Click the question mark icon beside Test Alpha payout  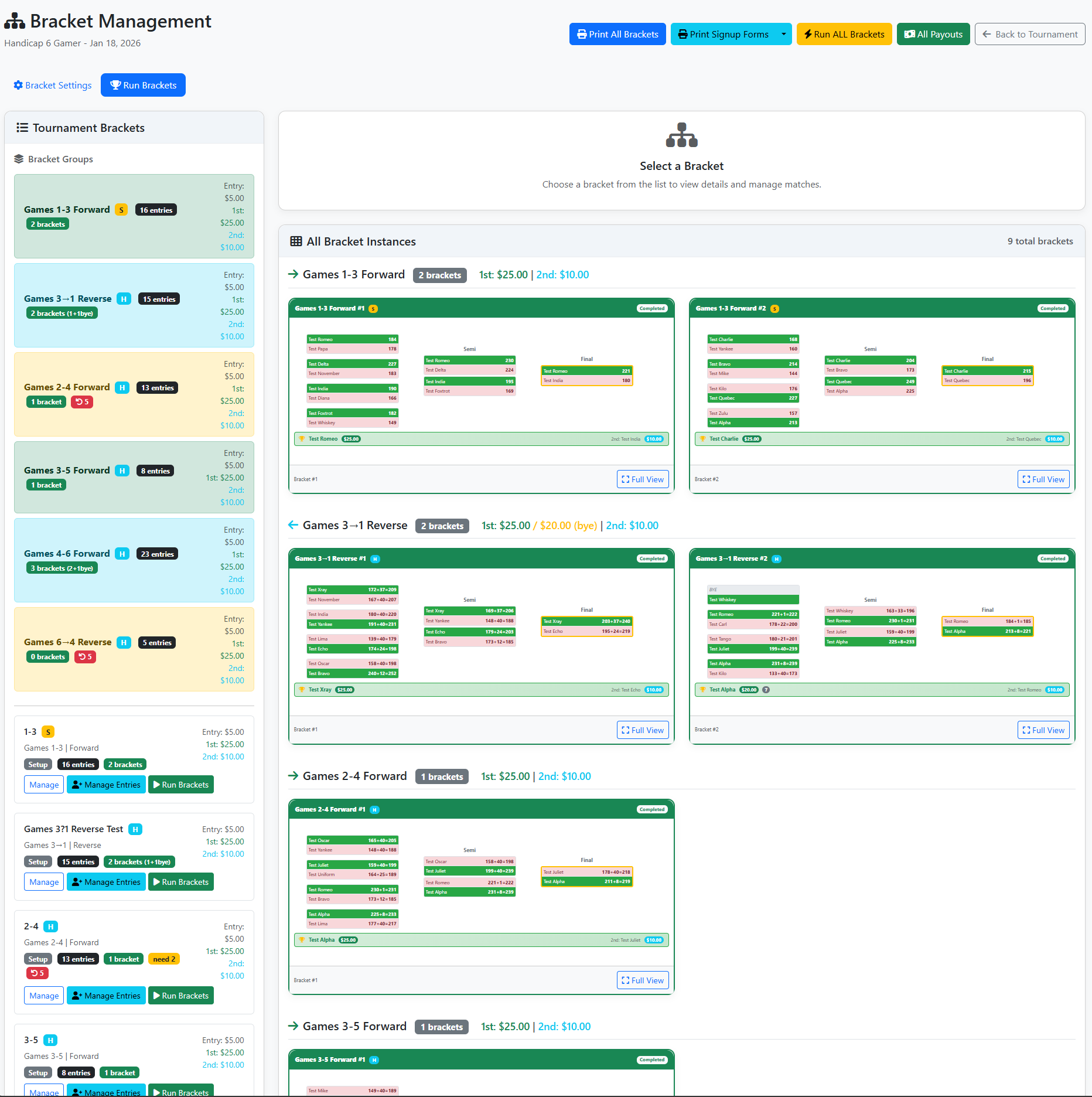pyautogui.click(x=766, y=690)
